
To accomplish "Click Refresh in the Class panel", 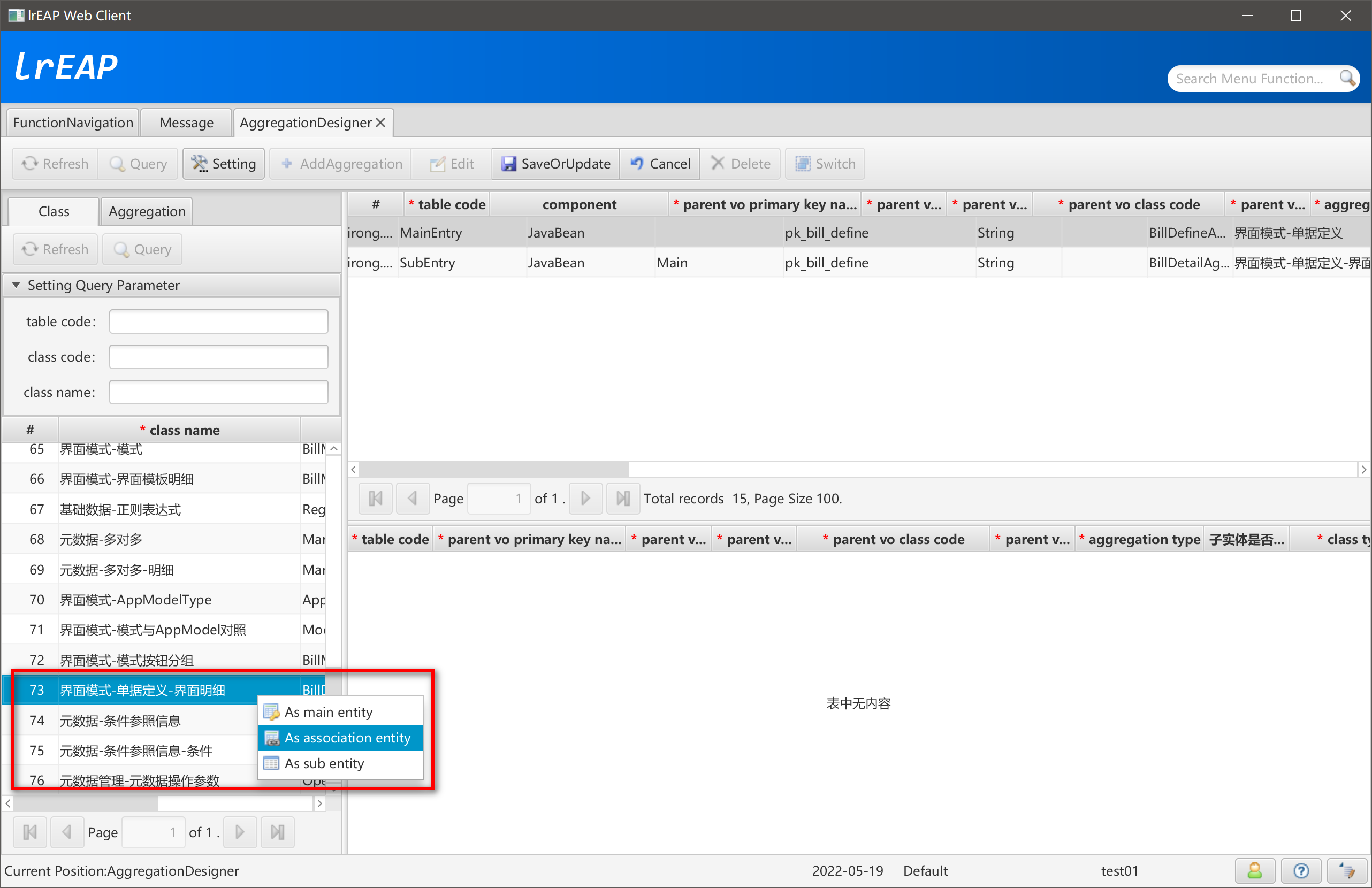I will pos(55,249).
